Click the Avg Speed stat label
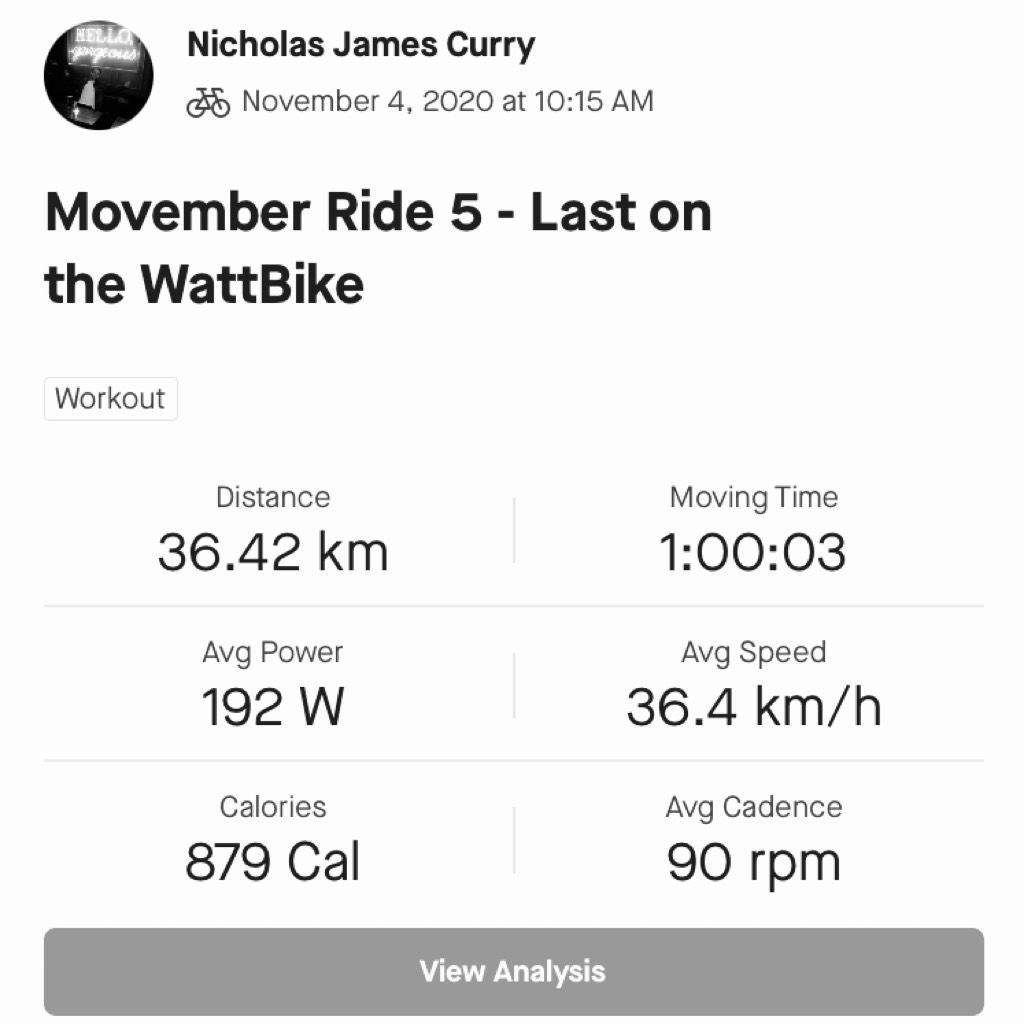Viewport: 1024px width, 1024px height. tap(754, 653)
